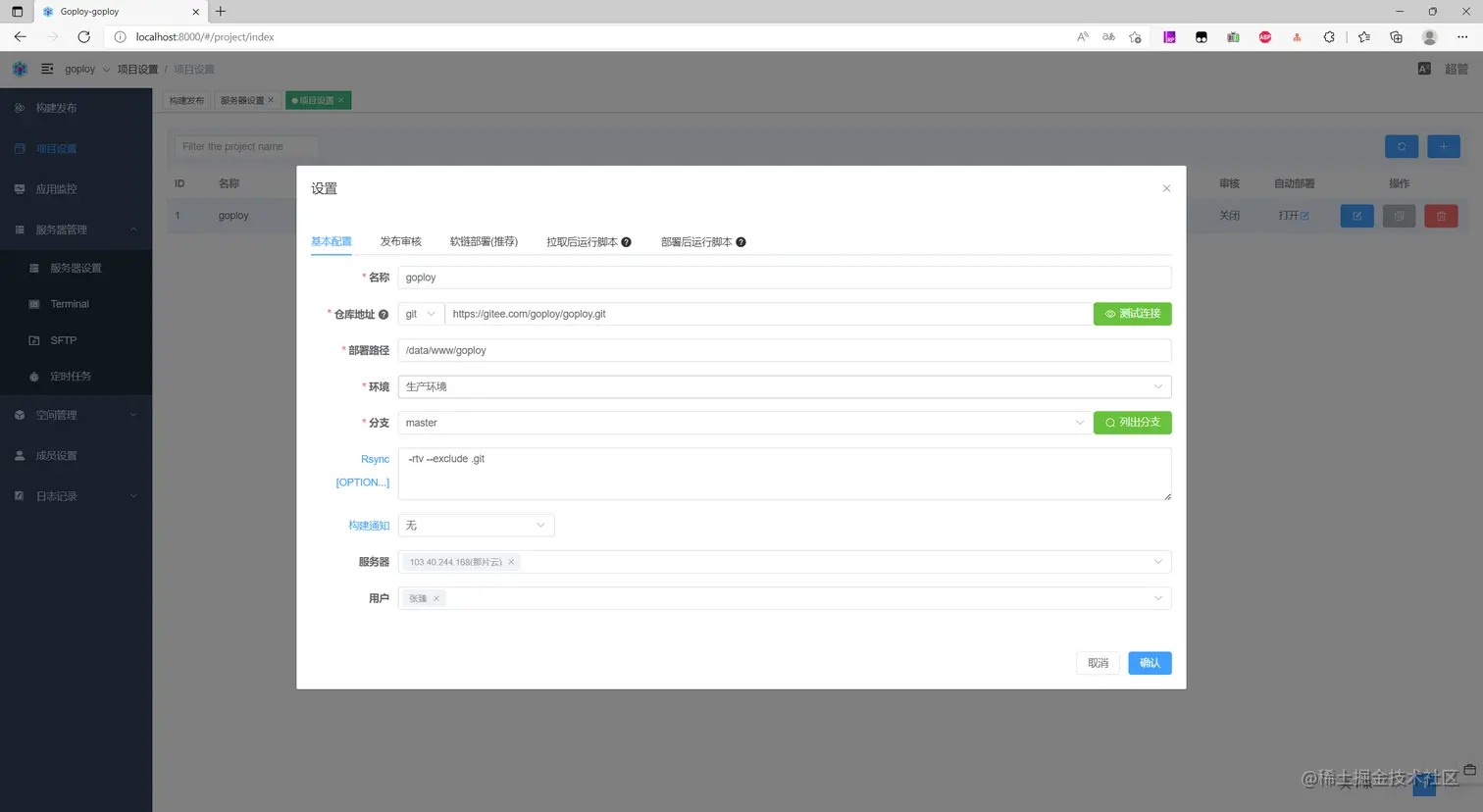Open the 环境 dropdown showing 生产环境

[x=785, y=386]
